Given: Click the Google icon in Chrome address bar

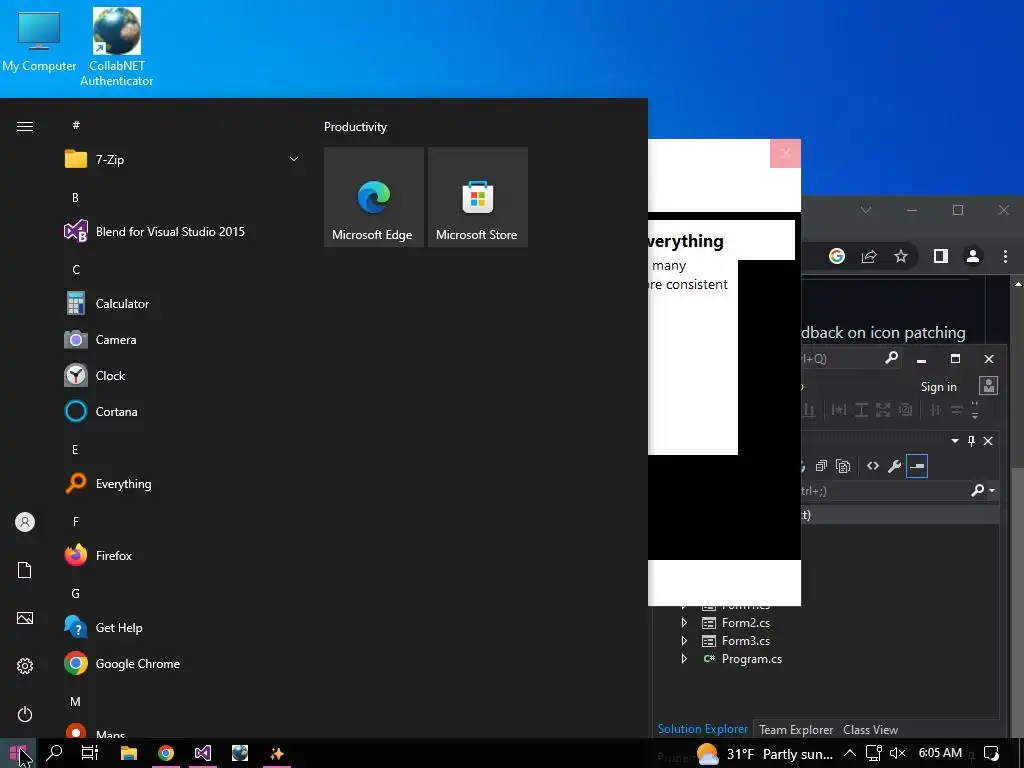Looking at the screenshot, I should pyautogui.click(x=837, y=257).
